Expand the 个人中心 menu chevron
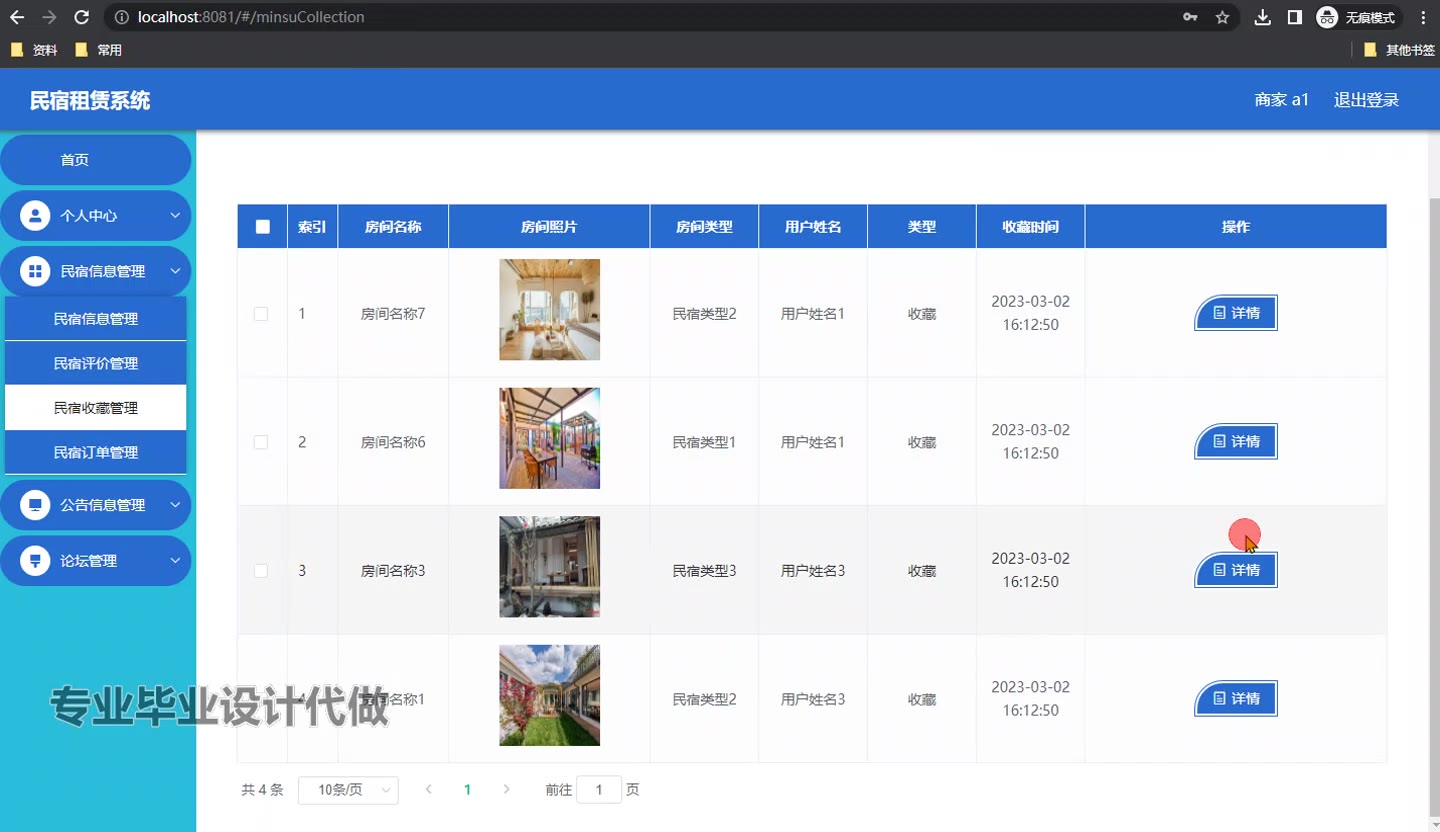This screenshot has height=832, width=1440. click(175, 215)
